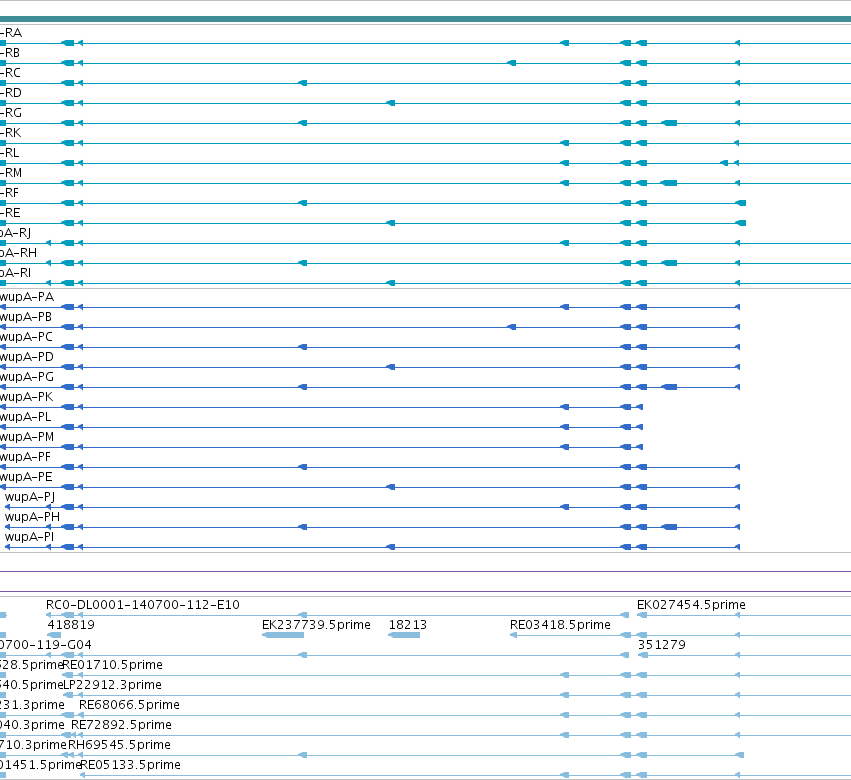Screen dimensions: 851x780
Task: Click the -RL transcript label
Action: 10,153
